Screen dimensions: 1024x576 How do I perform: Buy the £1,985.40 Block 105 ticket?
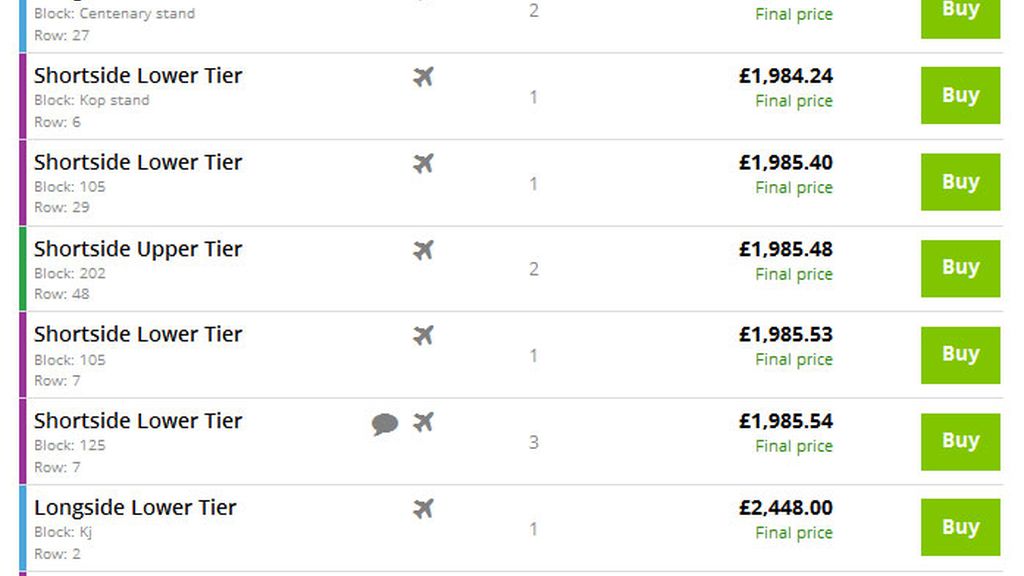click(x=960, y=182)
